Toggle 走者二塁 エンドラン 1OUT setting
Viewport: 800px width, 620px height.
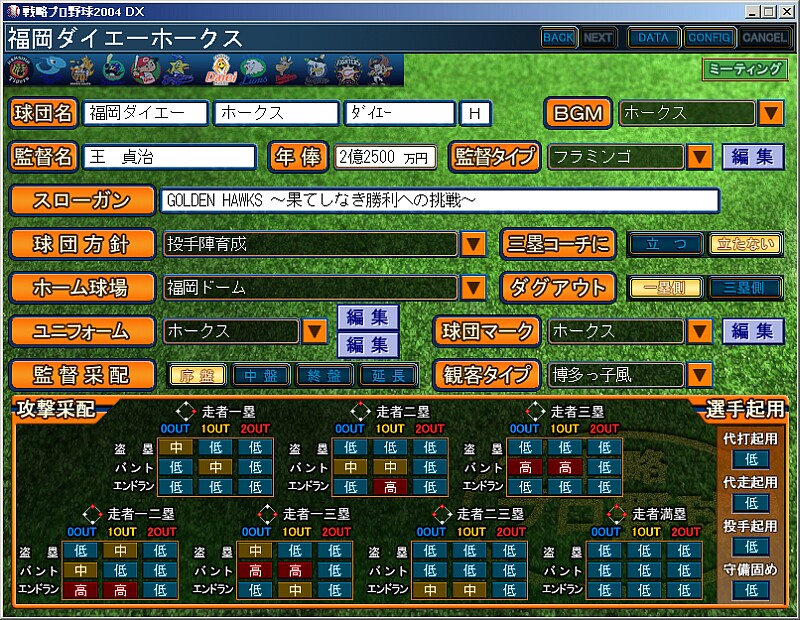click(390, 487)
